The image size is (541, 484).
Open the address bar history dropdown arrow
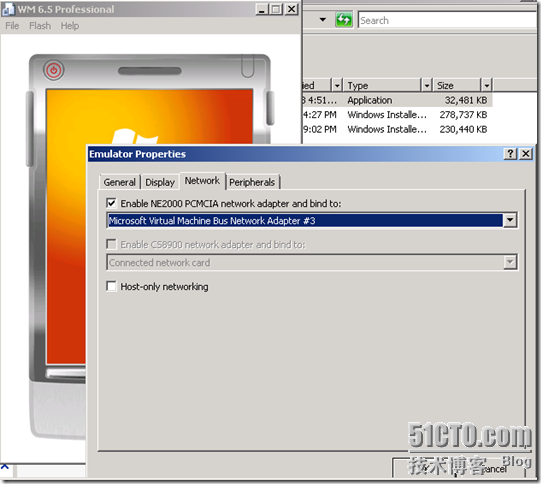click(x=323, y=20)
